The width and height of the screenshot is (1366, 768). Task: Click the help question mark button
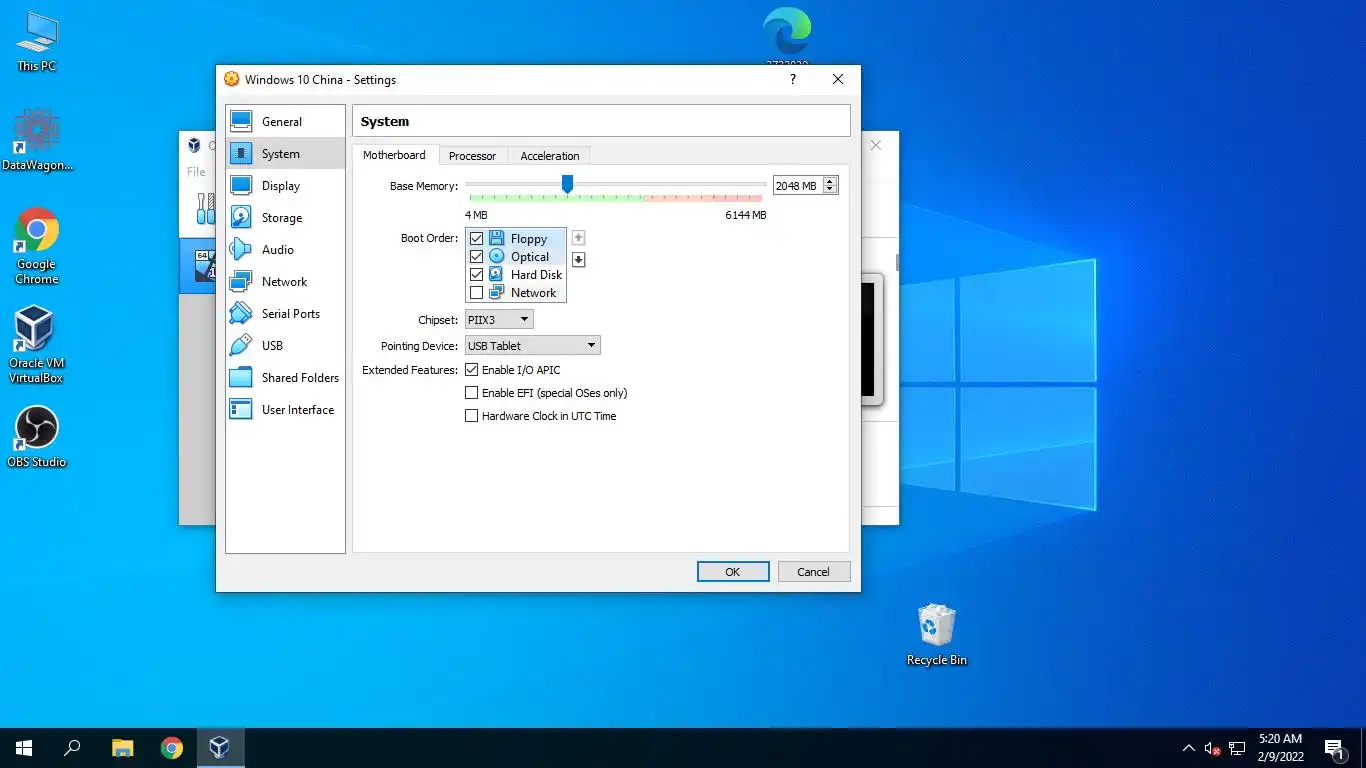point(793,79)
